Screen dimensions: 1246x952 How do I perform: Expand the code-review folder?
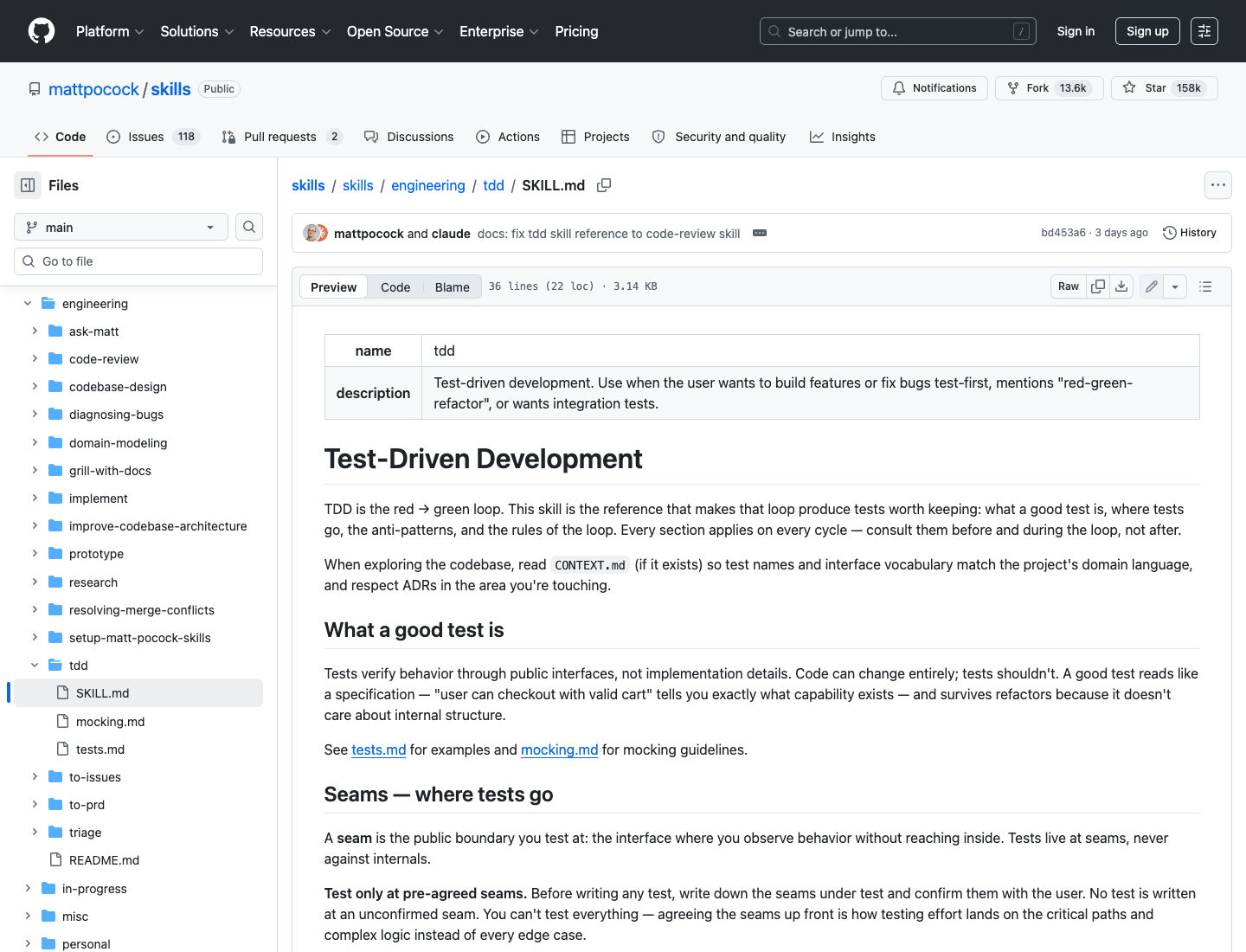click(35, 358)
